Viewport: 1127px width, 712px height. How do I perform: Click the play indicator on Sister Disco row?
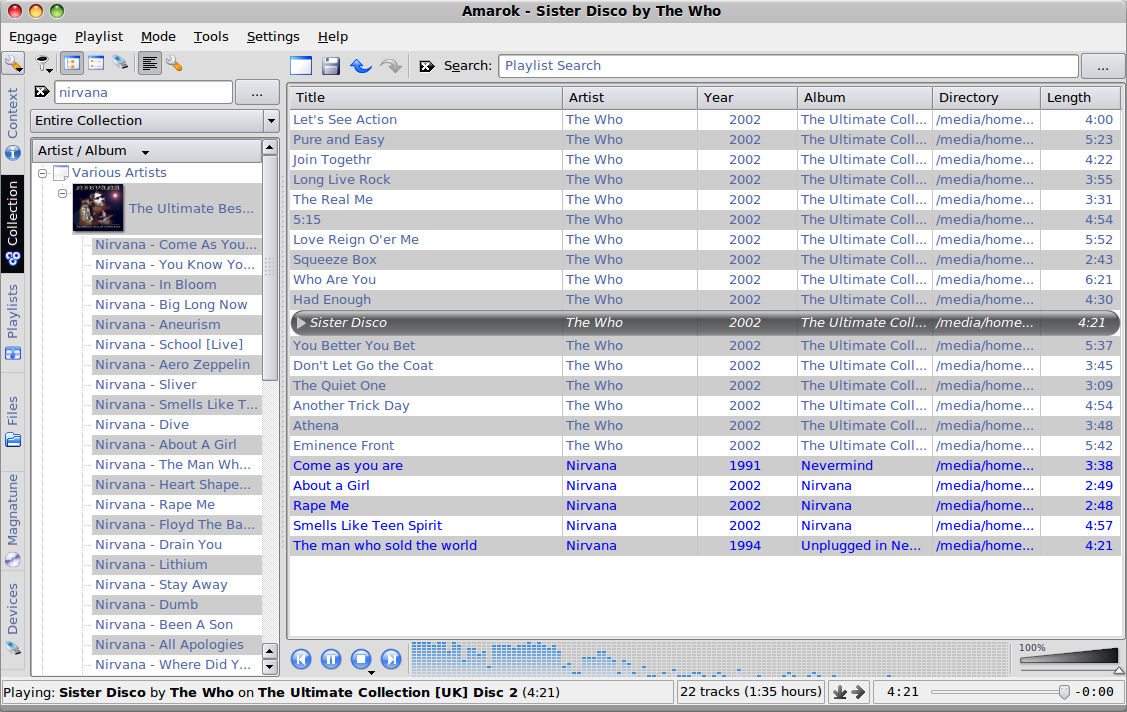[x=301, y=323]
